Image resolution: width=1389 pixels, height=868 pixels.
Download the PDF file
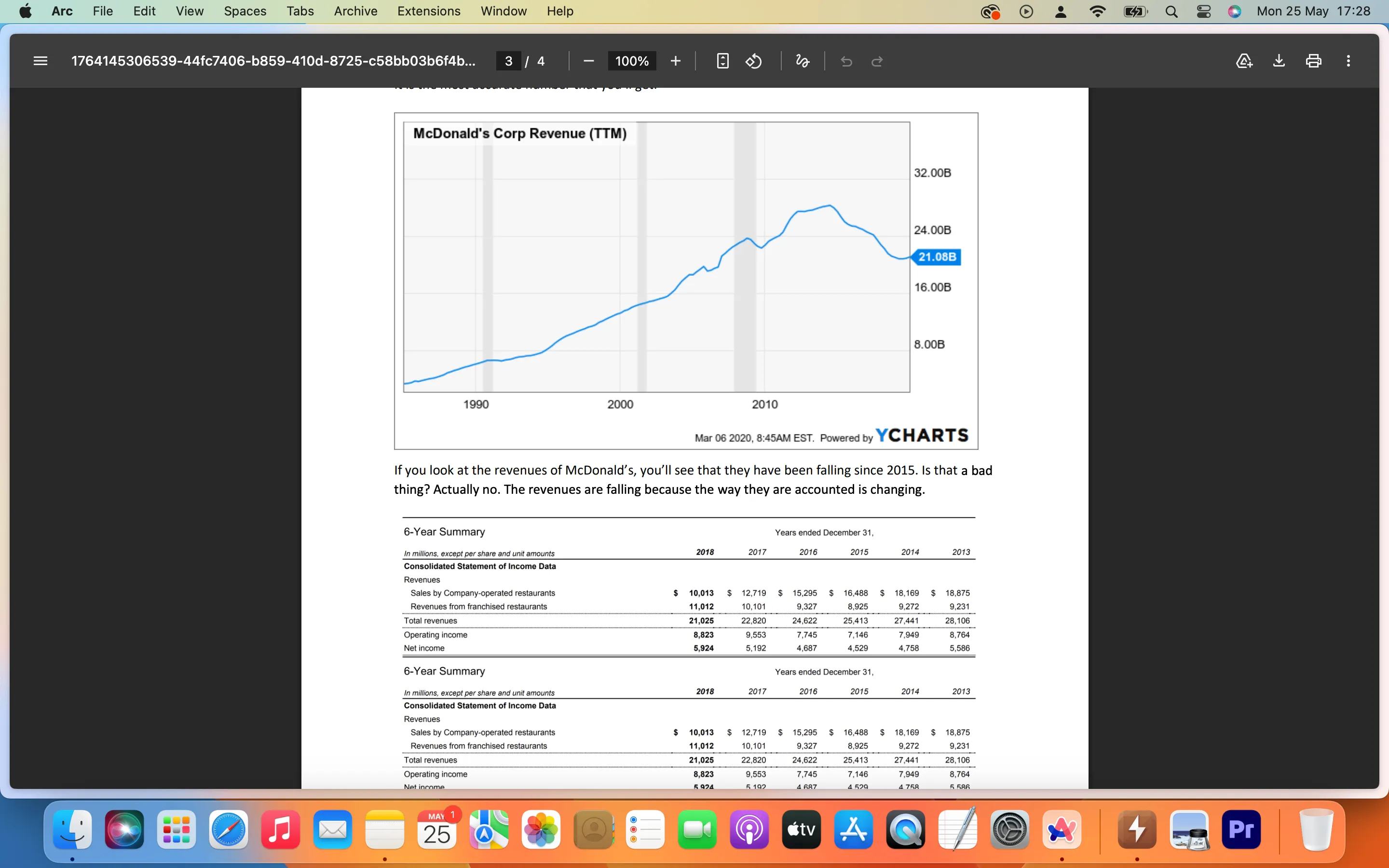[1279, 61]
